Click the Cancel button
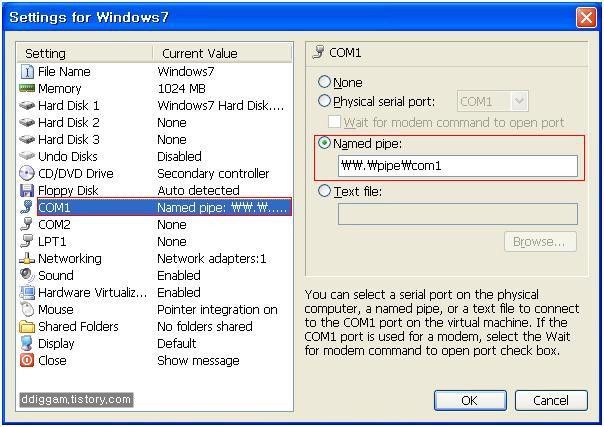This screenshot has width=604, height=427. [551, 400]
